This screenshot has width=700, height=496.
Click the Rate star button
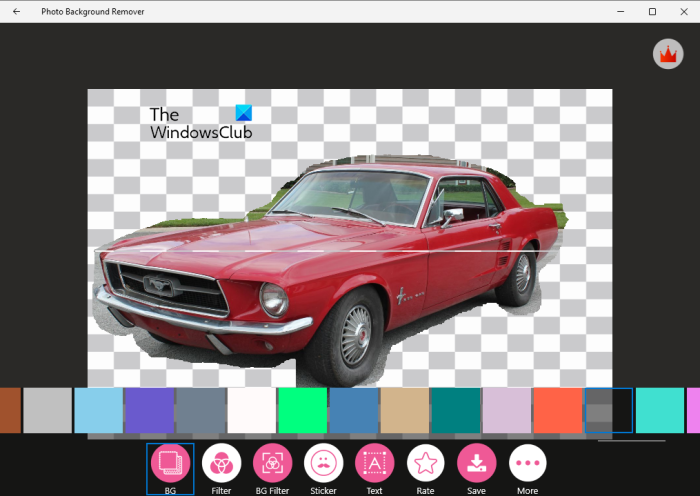point(425,469)
